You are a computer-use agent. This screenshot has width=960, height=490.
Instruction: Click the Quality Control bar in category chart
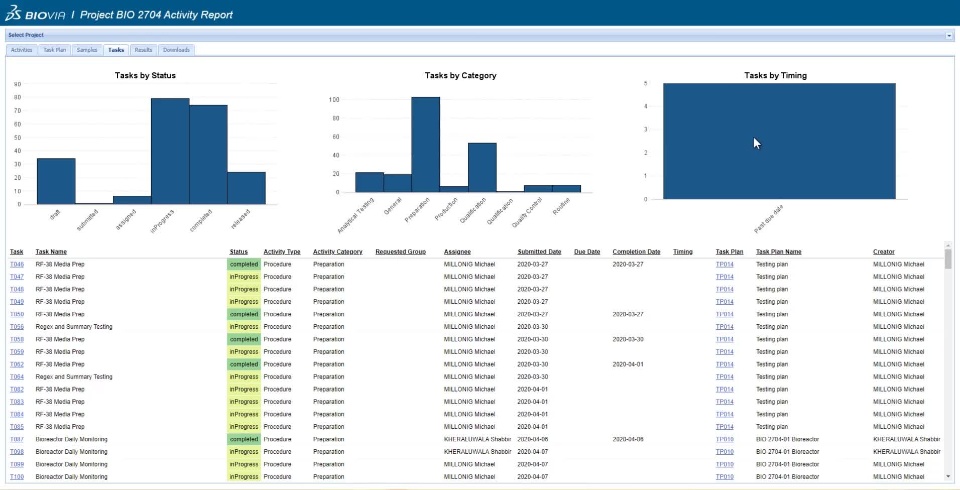(538, 189)
